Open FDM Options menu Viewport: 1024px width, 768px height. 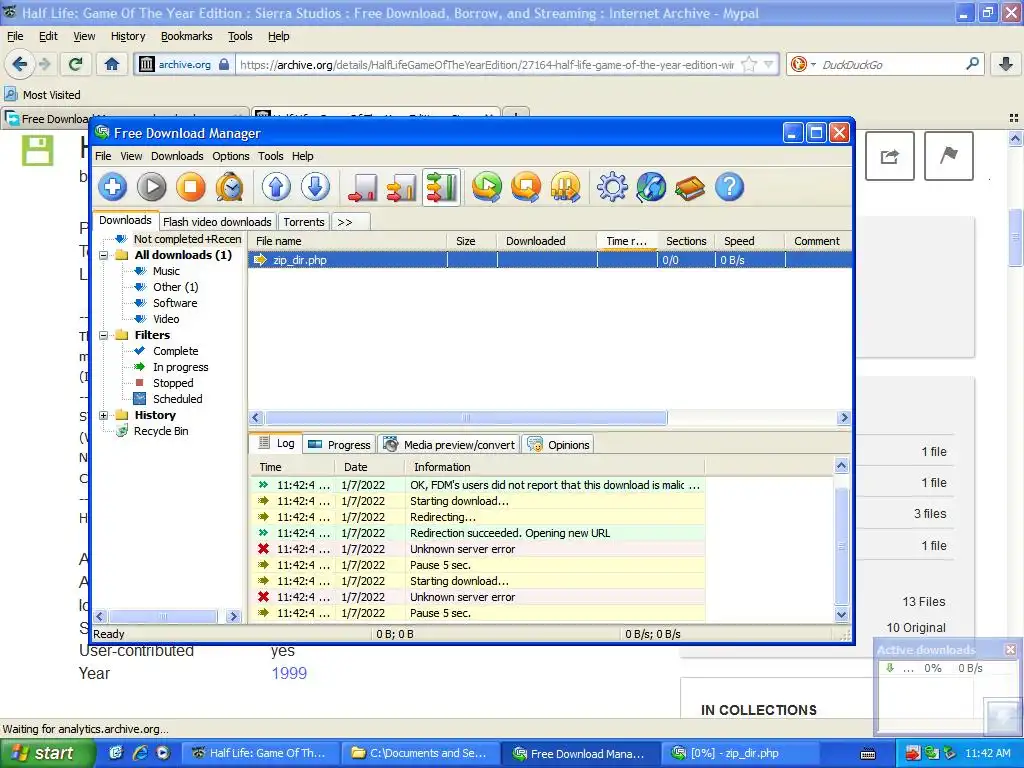pyautogui.click(x=231, y=156)
